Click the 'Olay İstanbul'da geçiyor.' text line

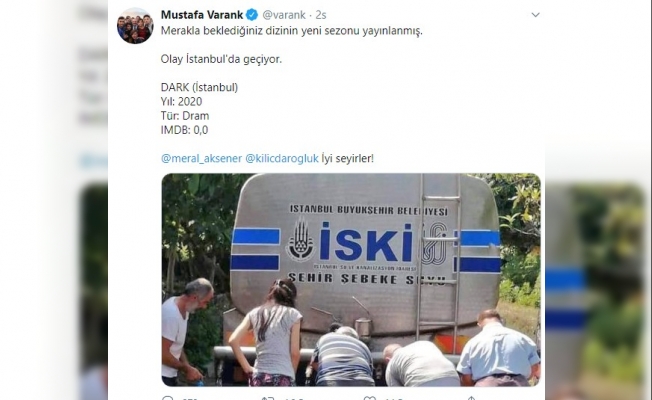click(x=221, y=59)
